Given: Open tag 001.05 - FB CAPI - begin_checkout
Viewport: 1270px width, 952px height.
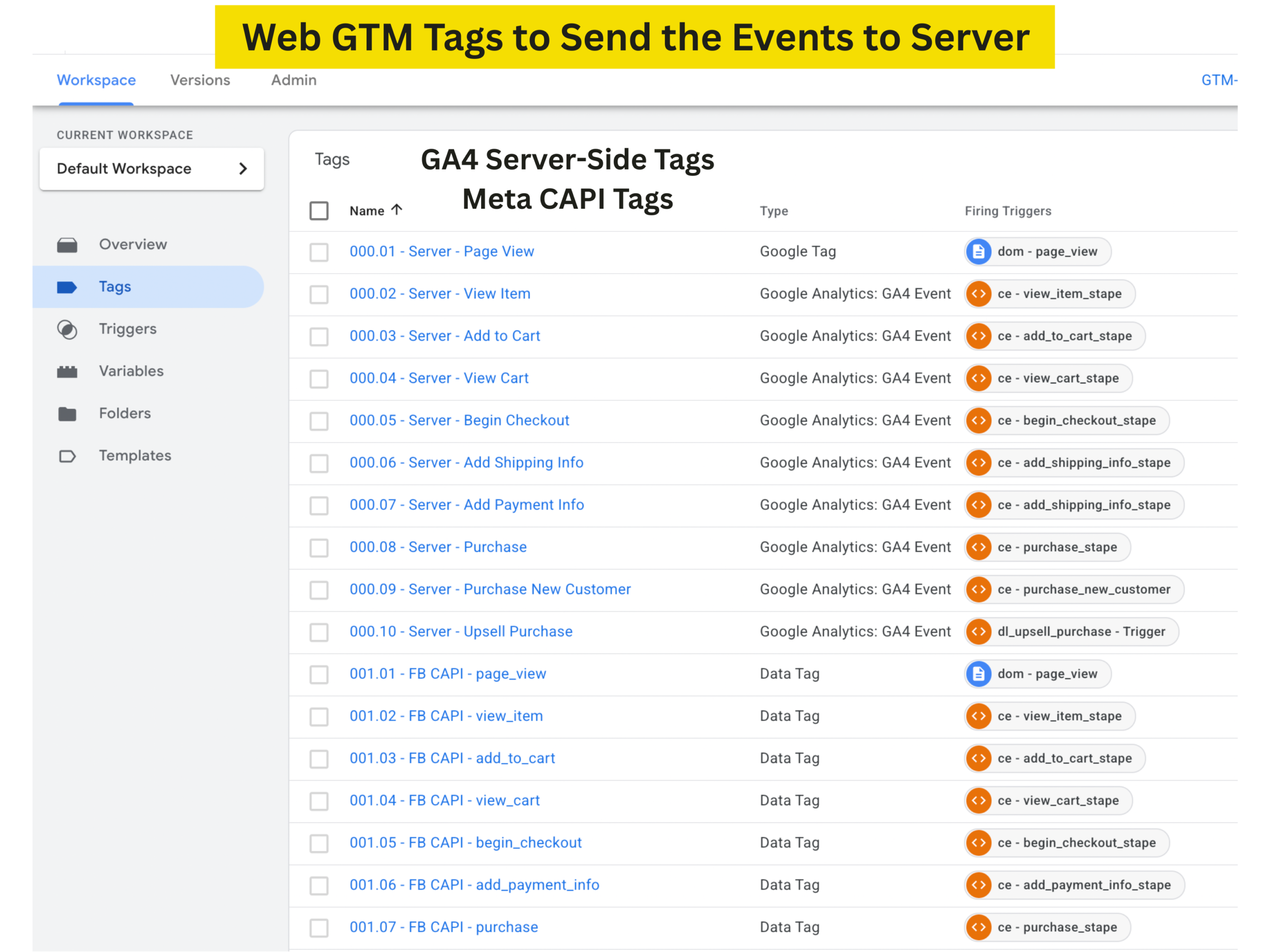Looking at the screenshot, I should click(x=465, y=842).
